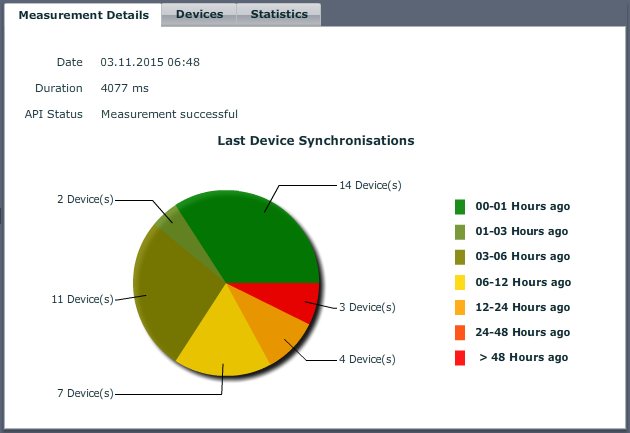Screen dimensions: 630x433
Task: Select the orange 12-24 Hours legend swatch
Action: [460, 307]
